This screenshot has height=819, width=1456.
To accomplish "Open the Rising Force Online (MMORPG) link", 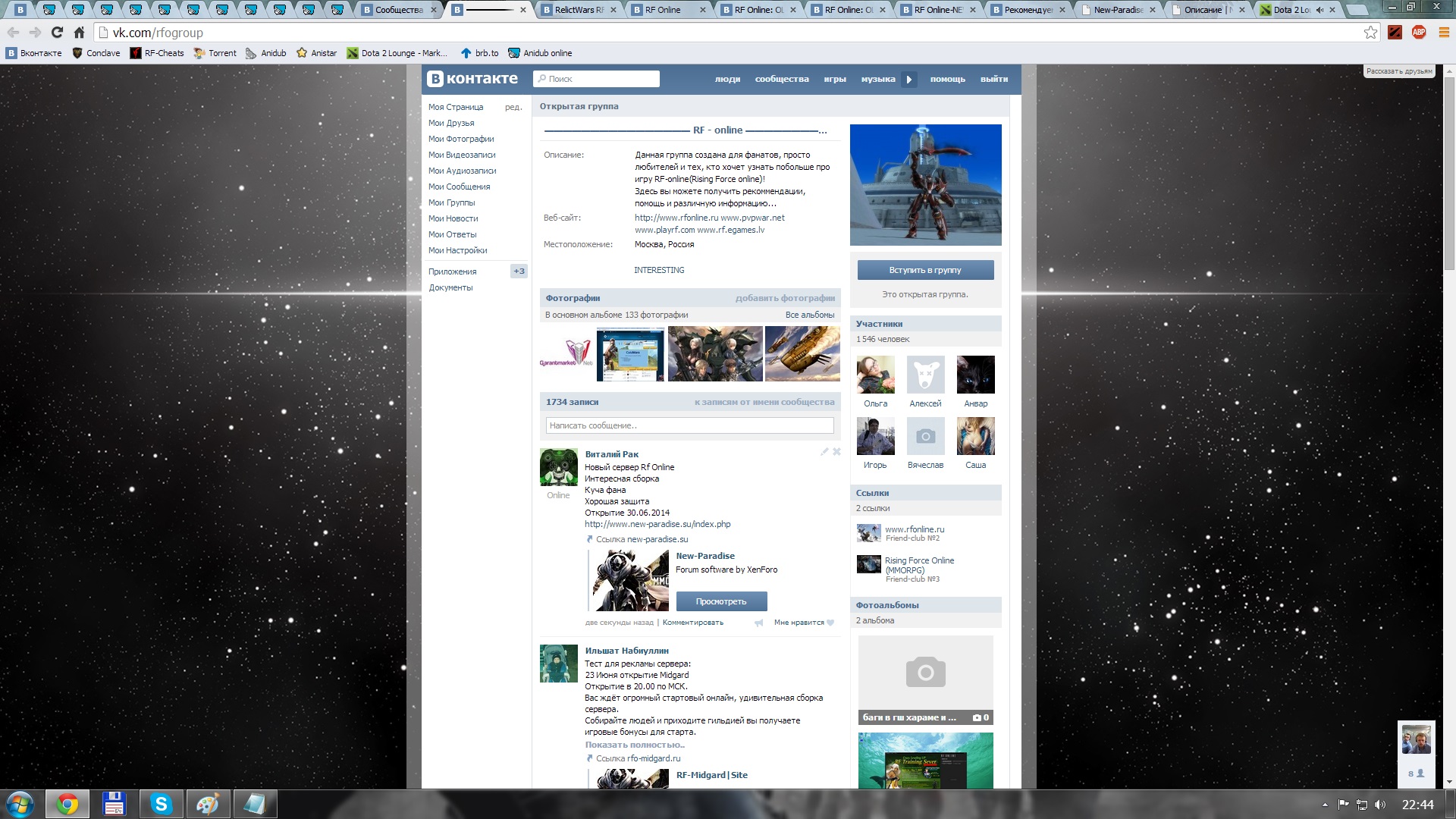I will (x=919, y=565).
